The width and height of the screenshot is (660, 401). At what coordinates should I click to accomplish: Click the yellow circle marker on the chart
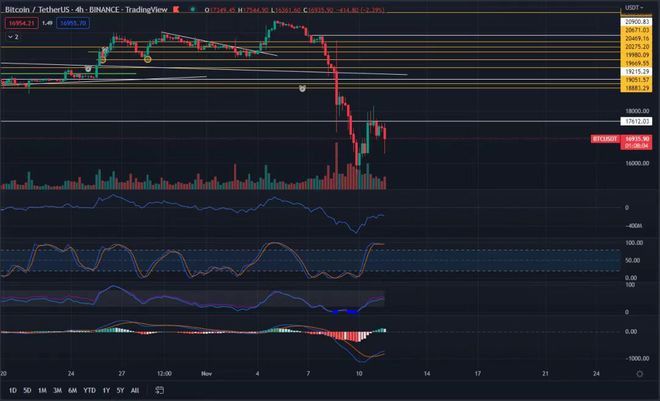(x=148, y=59)
